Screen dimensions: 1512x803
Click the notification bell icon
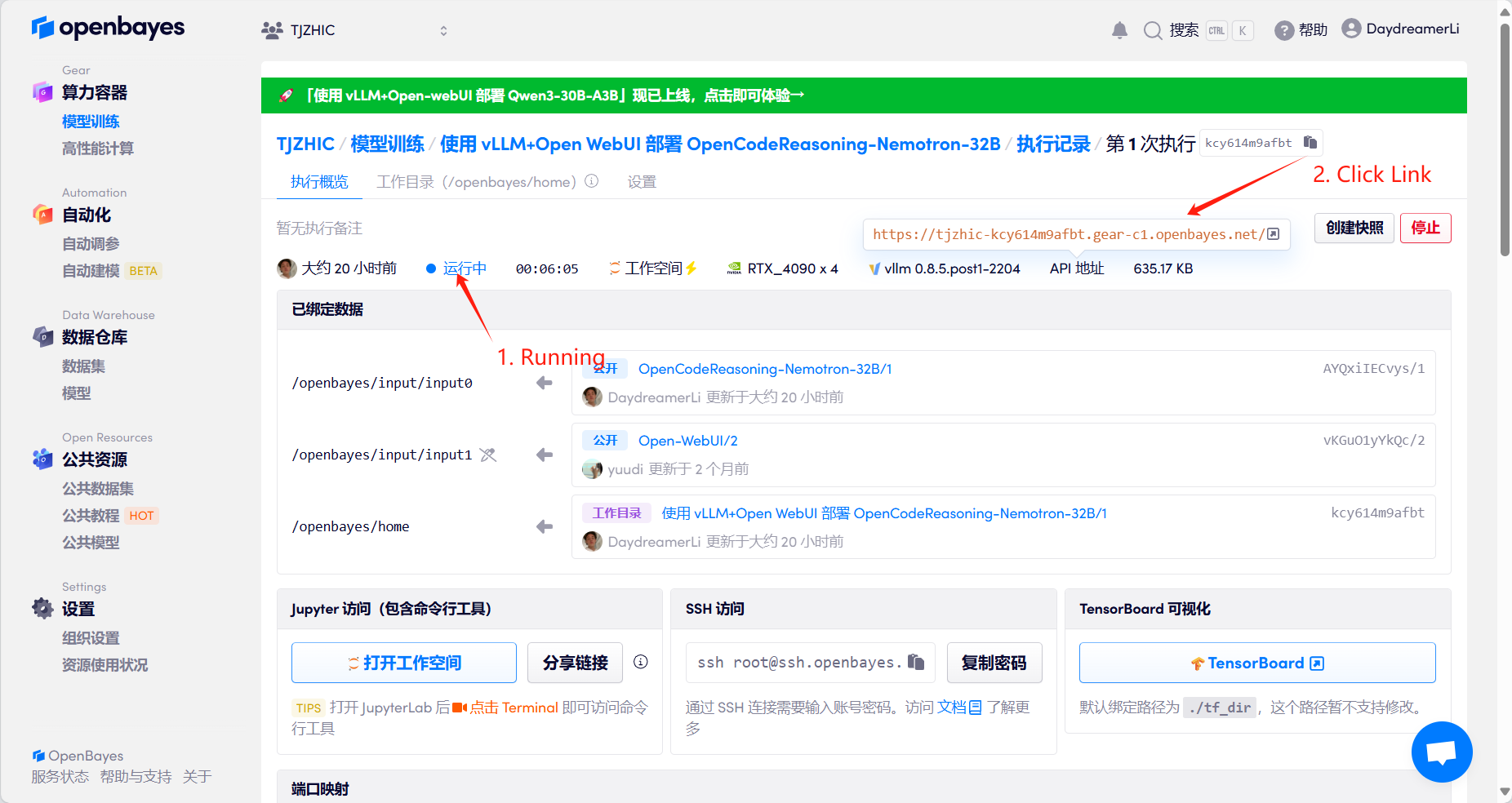(1119, 30)
